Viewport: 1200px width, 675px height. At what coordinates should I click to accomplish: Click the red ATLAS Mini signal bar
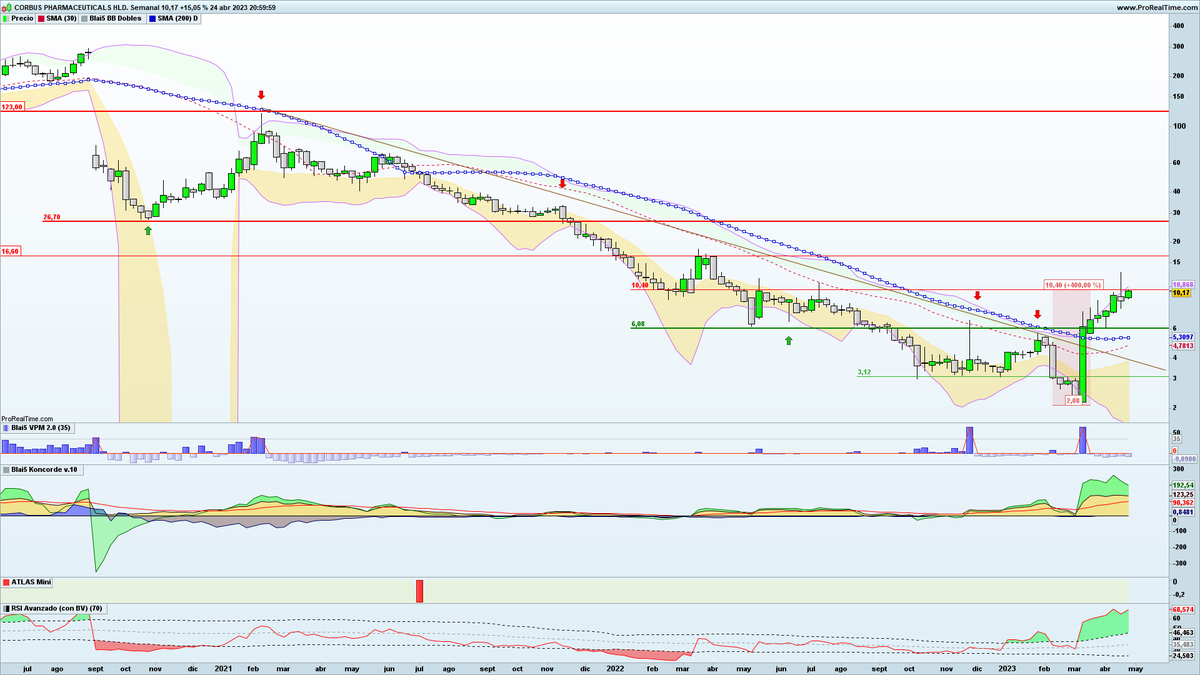coord(420,590)
